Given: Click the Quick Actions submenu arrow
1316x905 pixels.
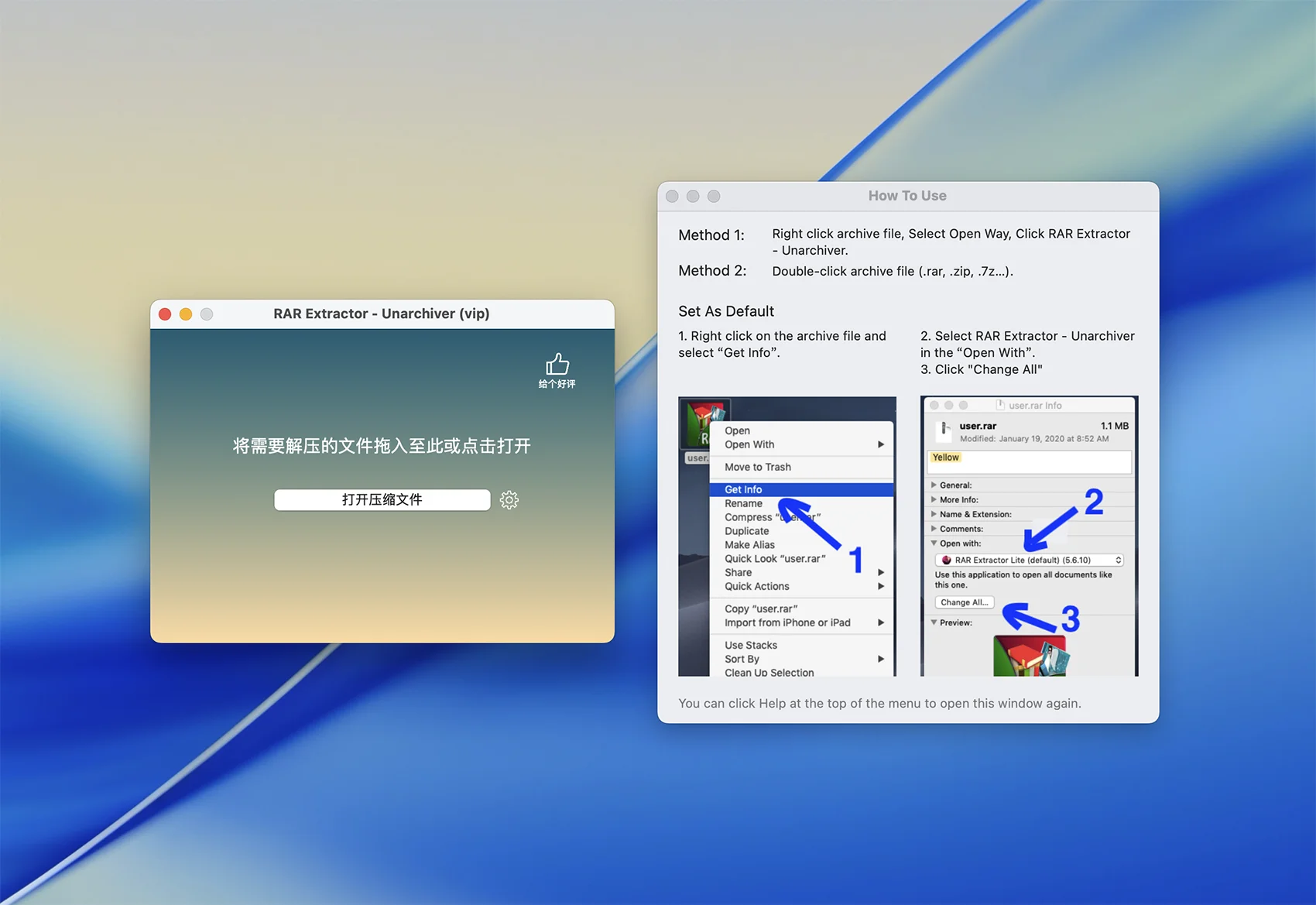Looking at the screenshot, I should click(x=881, y=587).
